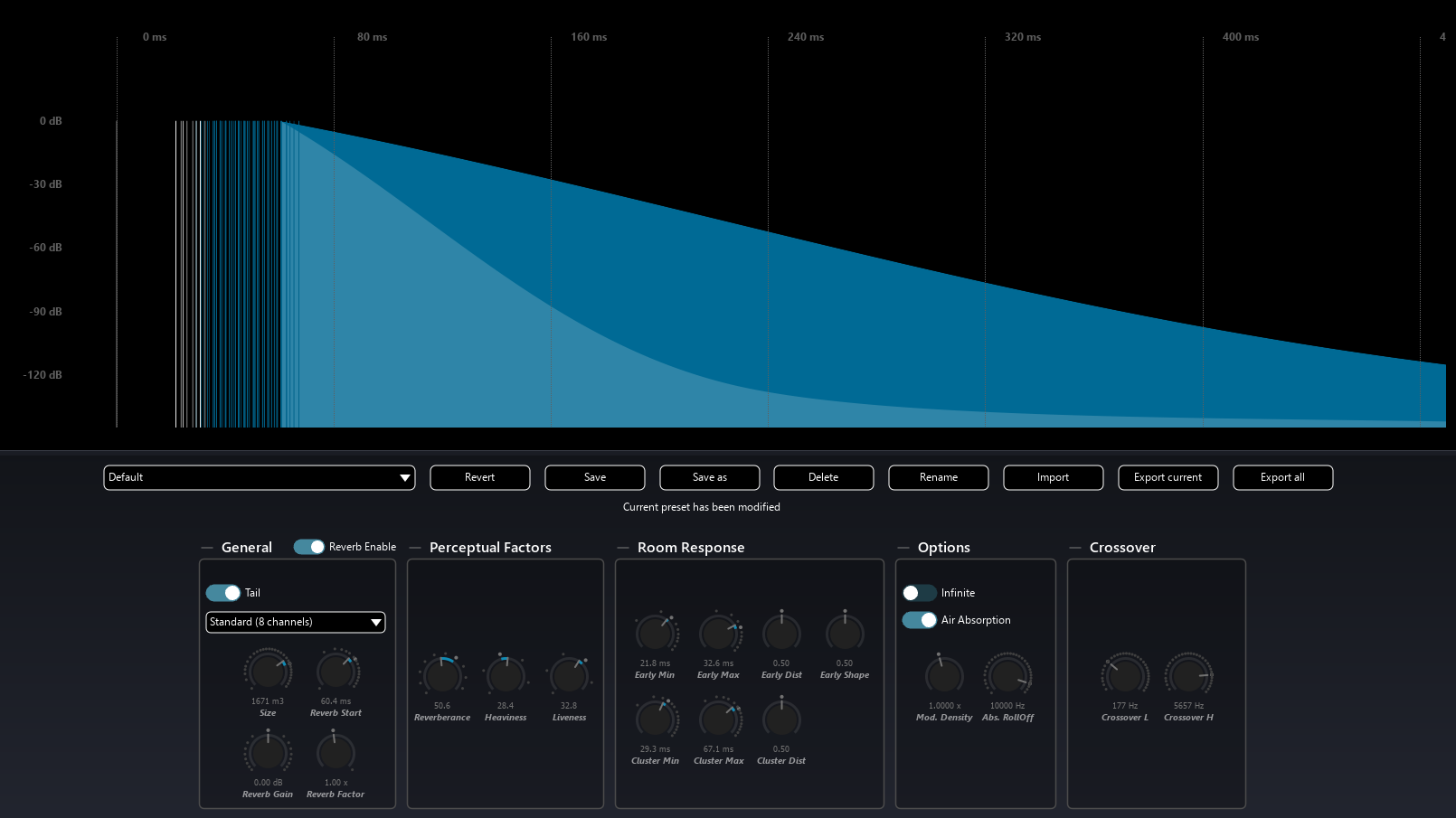Click the 160 ms marker on graph
This screenshot has width=1456, height=818.
click(x=589, y=37)
